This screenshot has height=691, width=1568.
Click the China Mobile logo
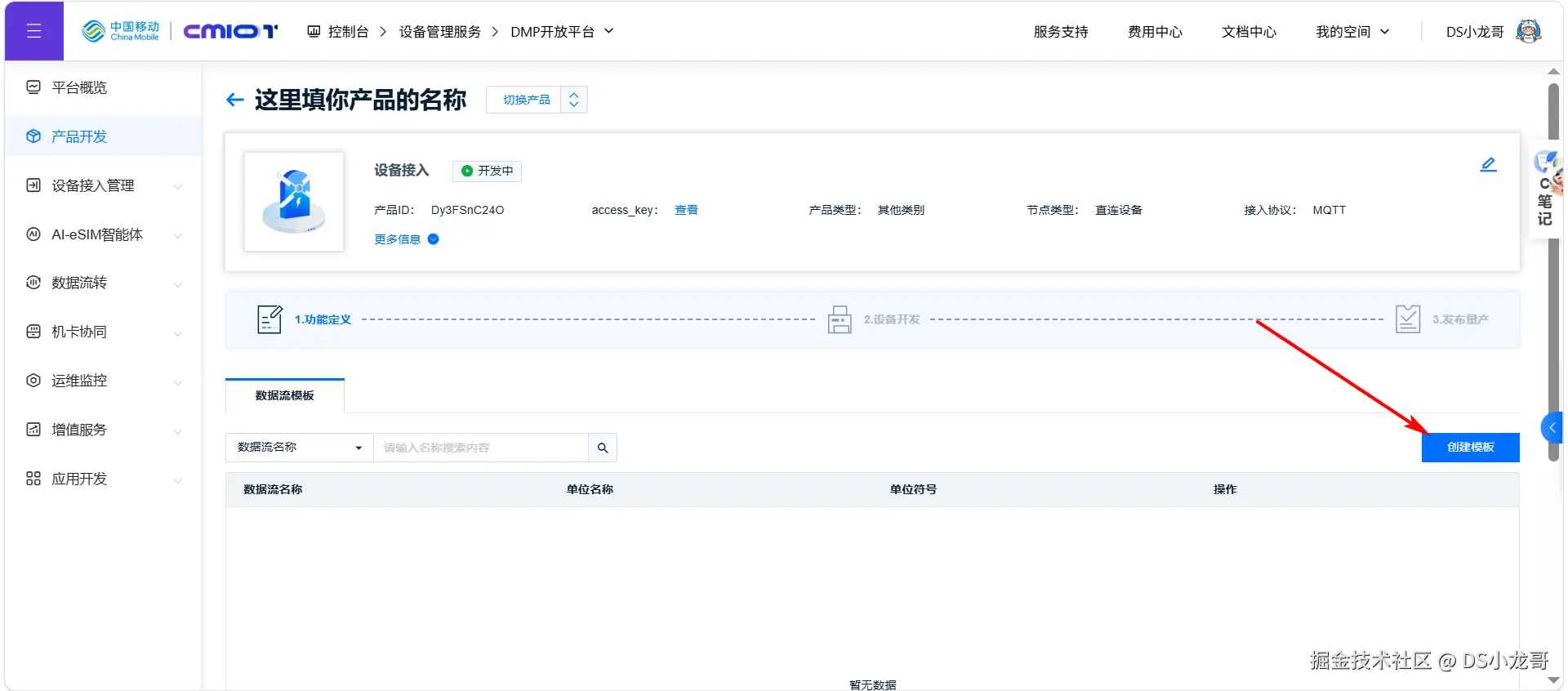pos(120,31)
